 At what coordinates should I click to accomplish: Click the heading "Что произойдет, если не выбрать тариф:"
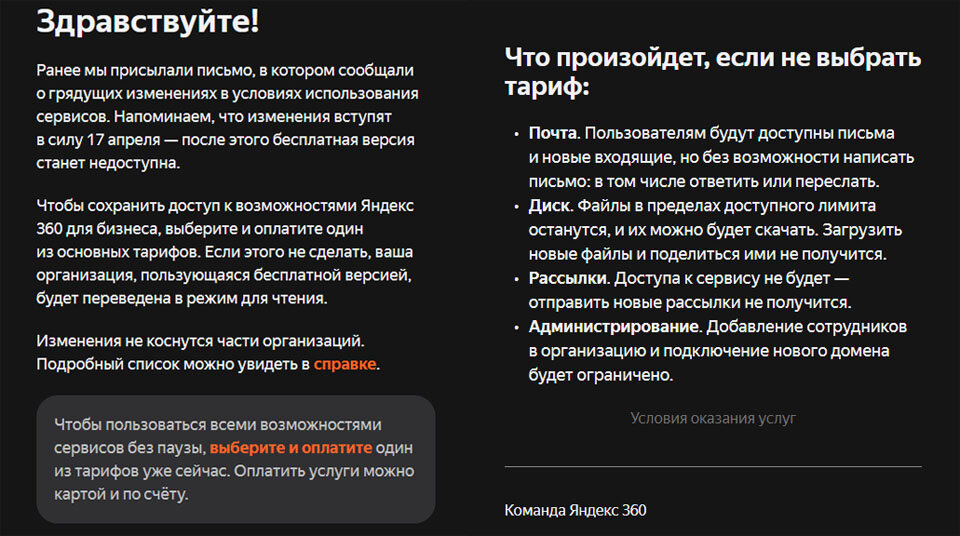coord(713,72)
